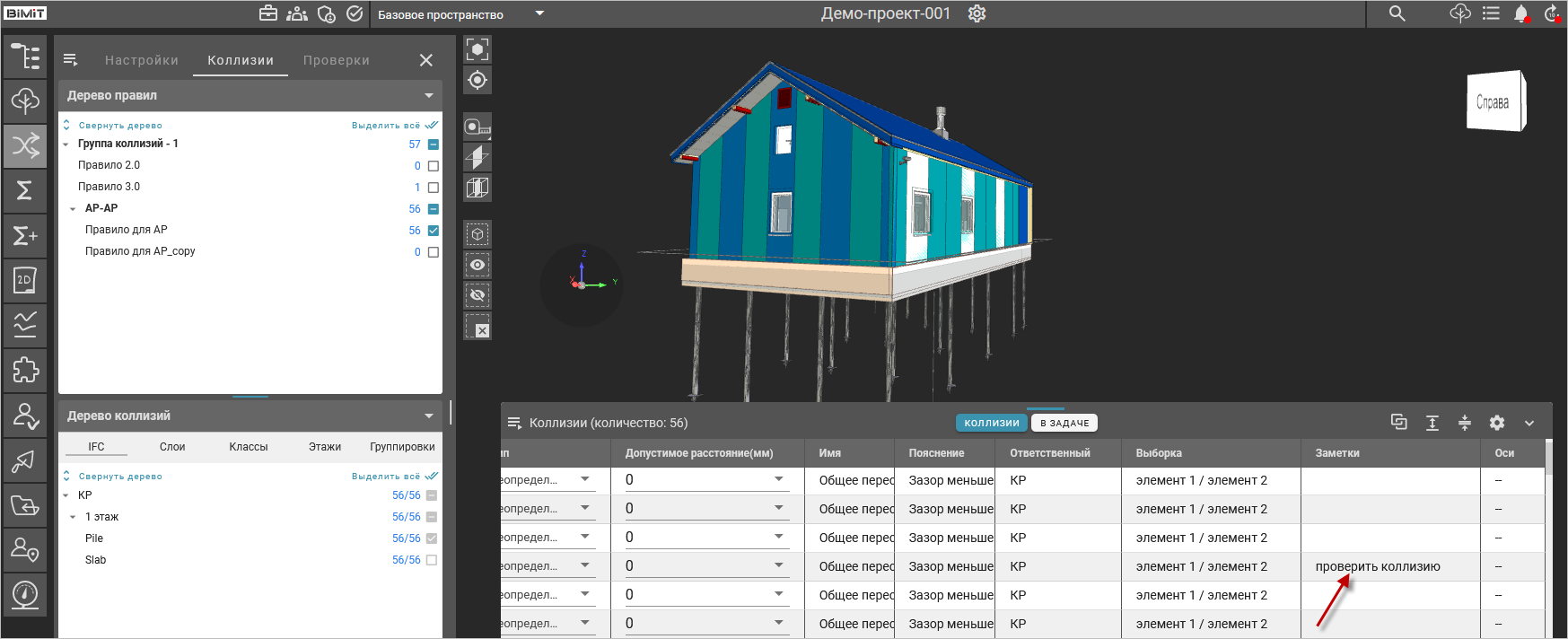
Task: Check the Правило 2.0 checkbox
Action: coord(434,166)
